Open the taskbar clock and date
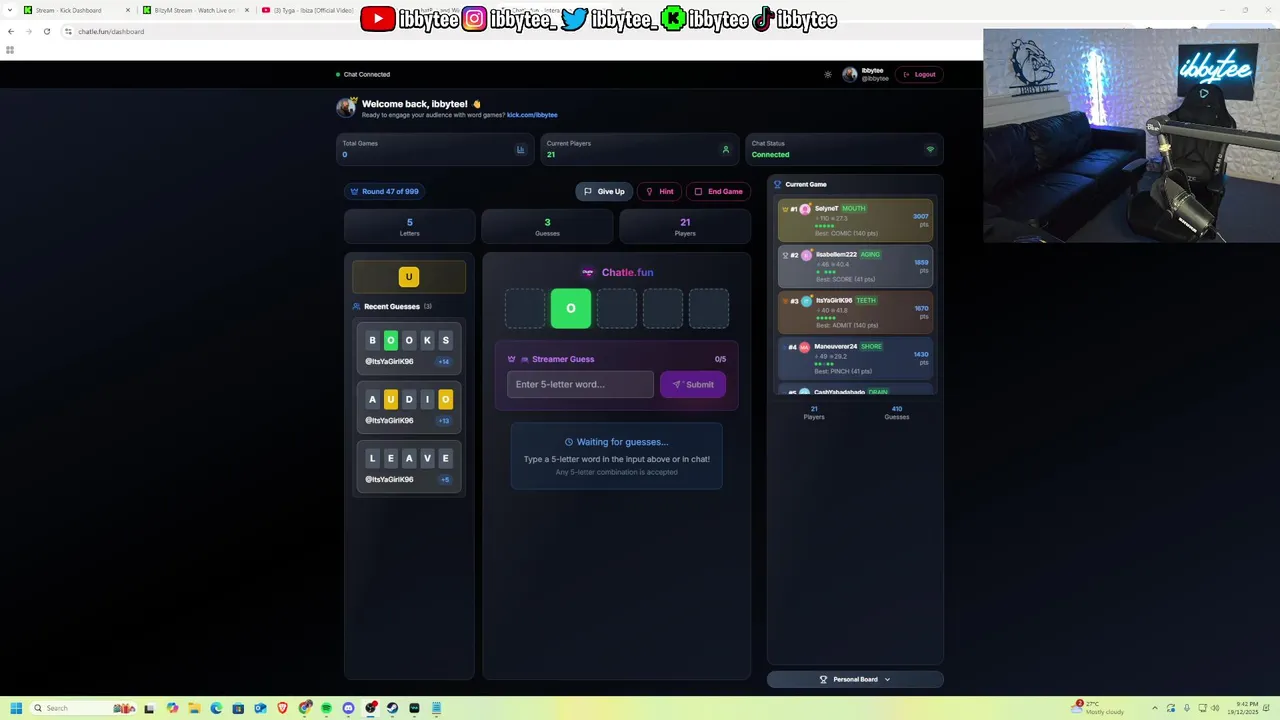This screenshot has width=1280, height=720. tap(1245, 708)
